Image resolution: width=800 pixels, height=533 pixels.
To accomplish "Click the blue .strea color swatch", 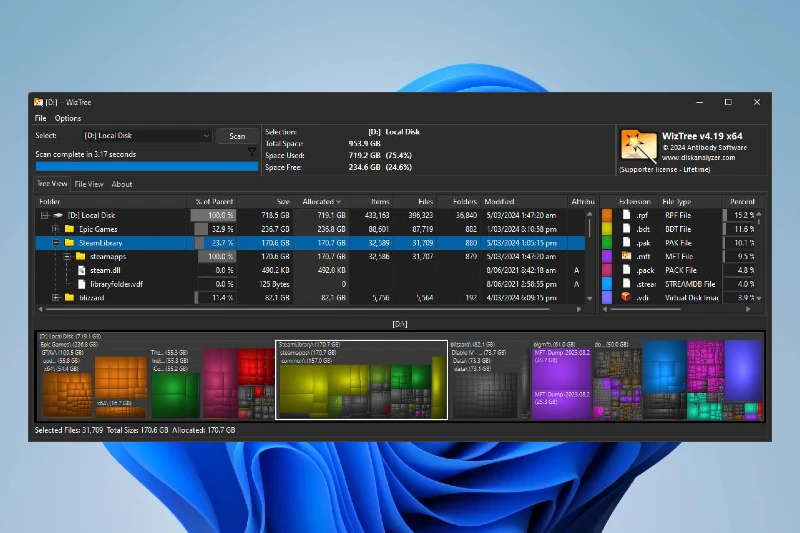I will (x=607, y=284).
